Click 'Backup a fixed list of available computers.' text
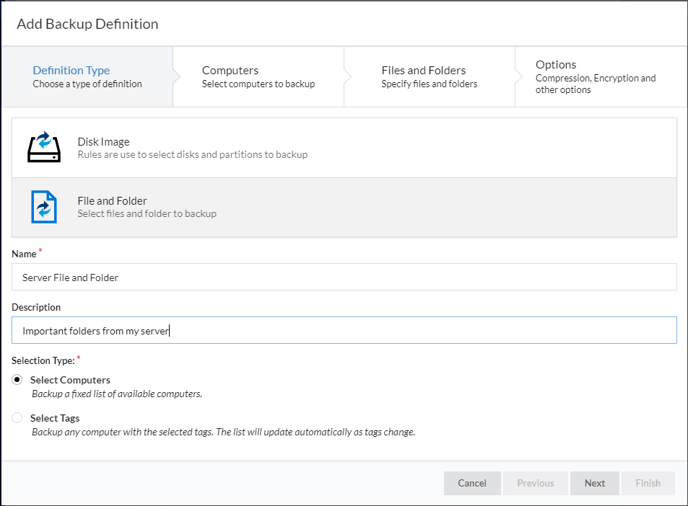The image size is (688, 506). [117, 394]
